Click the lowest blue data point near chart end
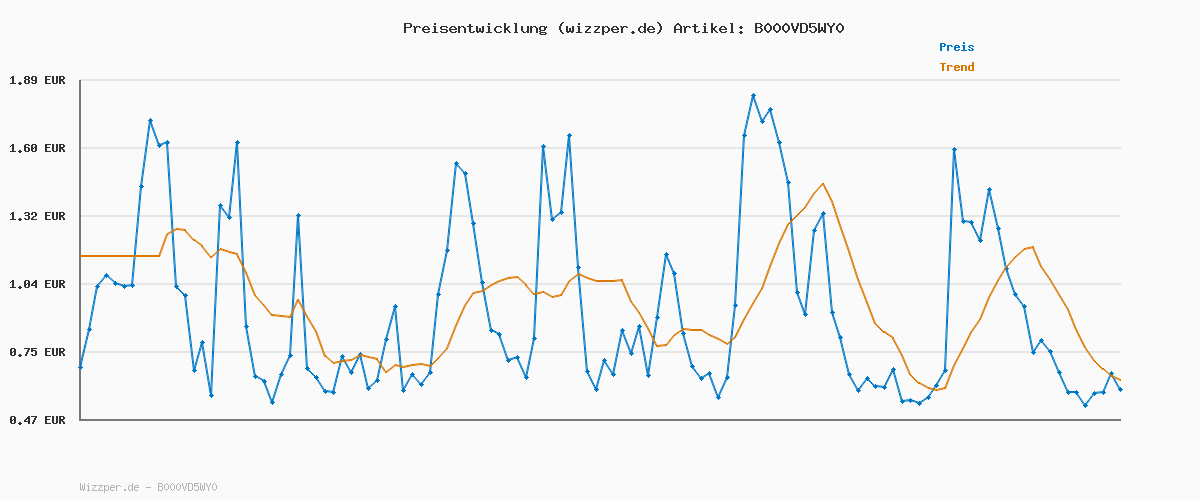Viewport: 1200px width, 500px height. point(1085,405)
